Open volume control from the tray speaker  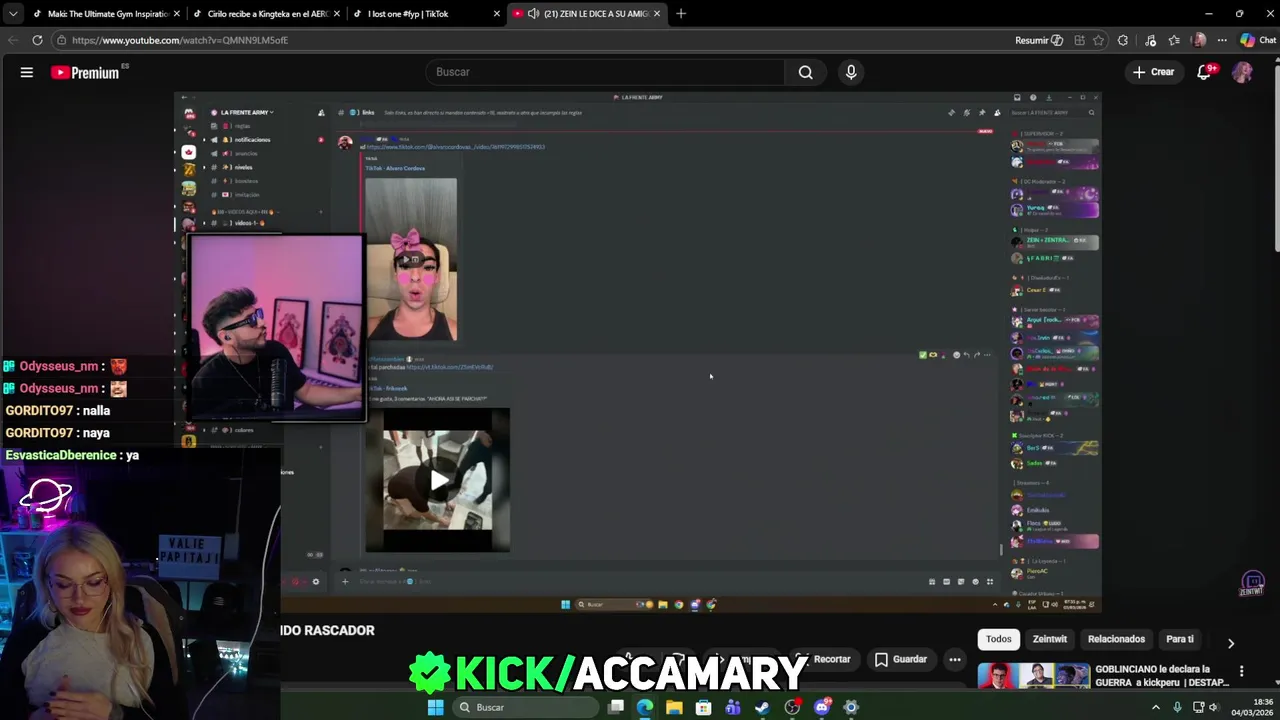click(1214, 707)
